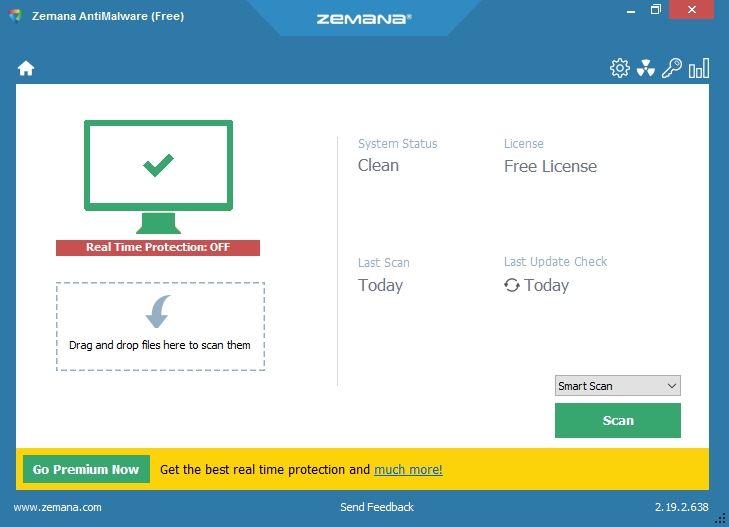The width and height of the screenshot is (729, 527).
Task: Open the Quarantine radiation icon
Action: pos(646,68)
